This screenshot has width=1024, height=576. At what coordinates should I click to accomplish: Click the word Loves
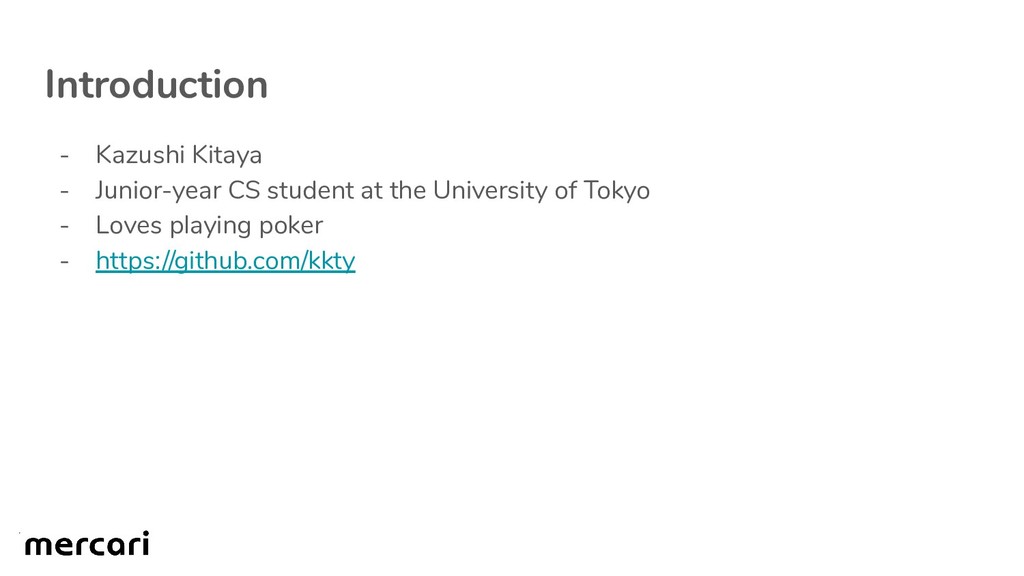(x=129, y=225)
